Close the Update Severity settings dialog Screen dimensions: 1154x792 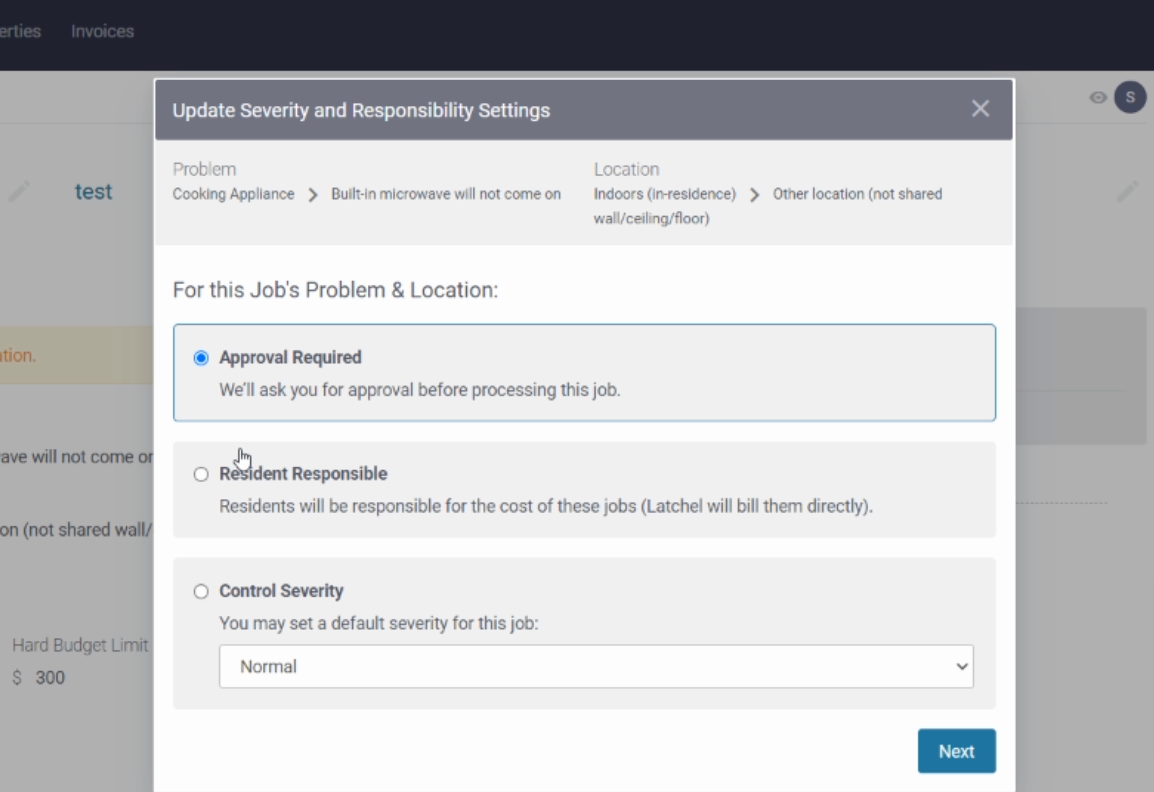coord(980,109)
